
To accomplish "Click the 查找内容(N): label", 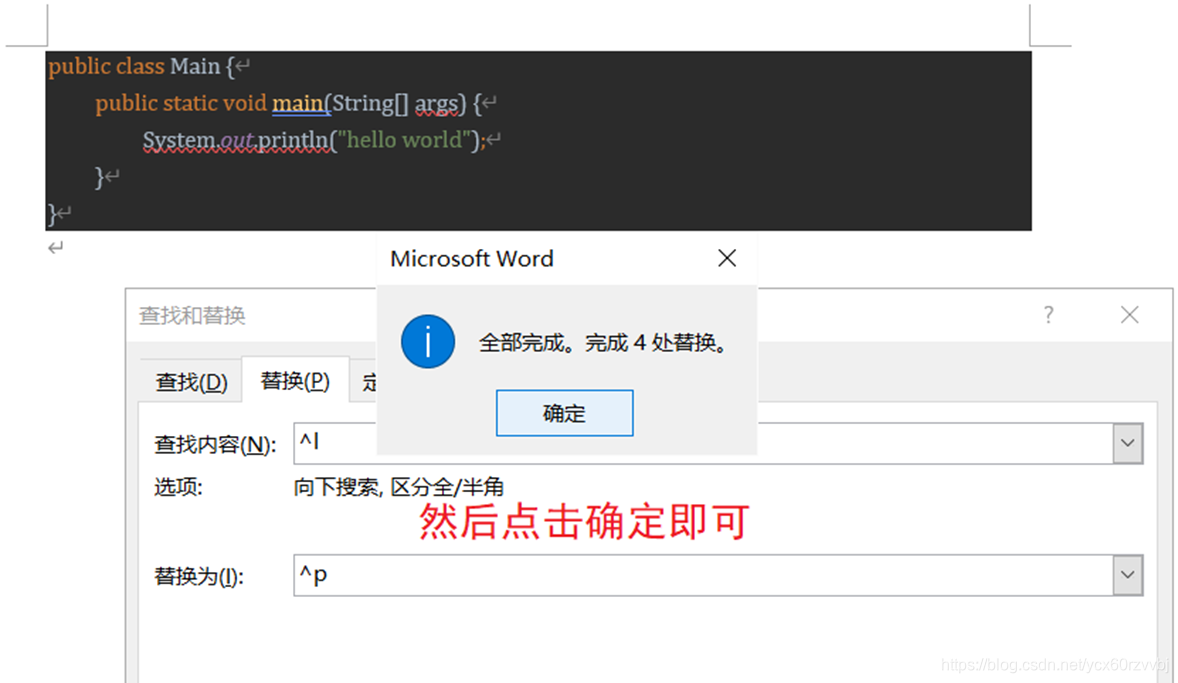I will pyautogui.click(x=215, y=444).
